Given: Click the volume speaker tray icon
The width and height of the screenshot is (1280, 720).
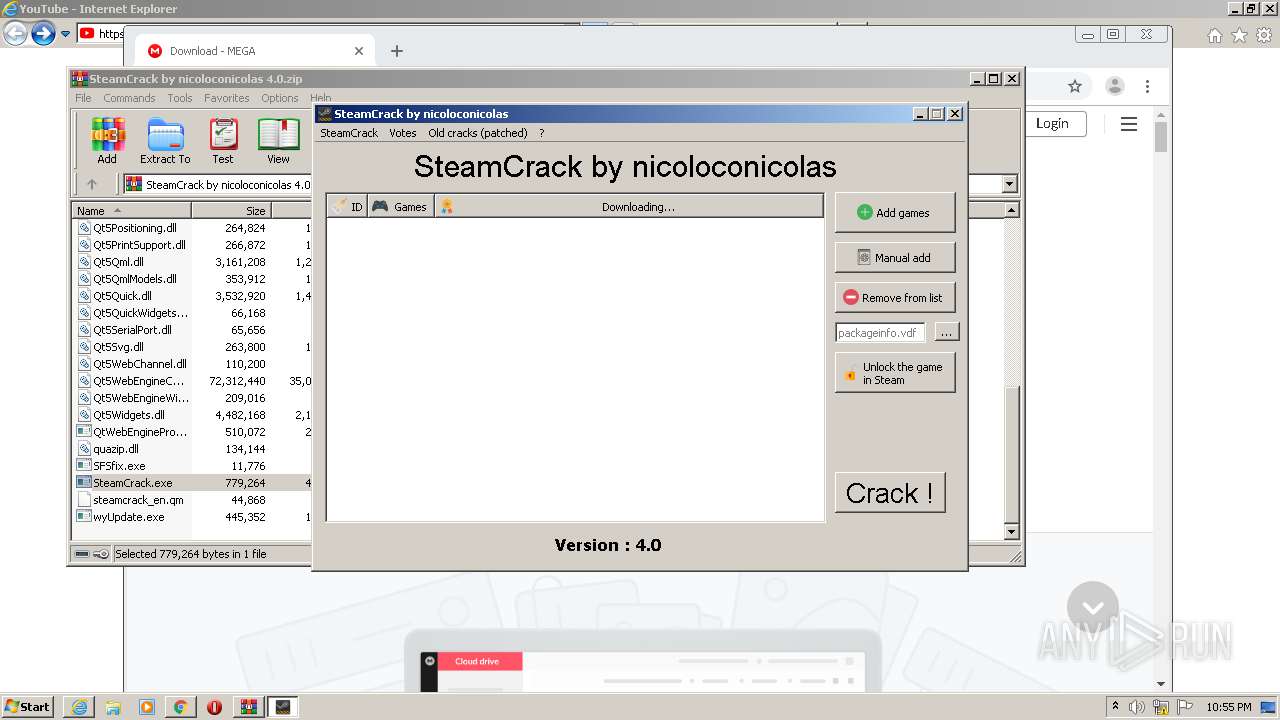Looking at the screenshot, I should pos(1137,707).
